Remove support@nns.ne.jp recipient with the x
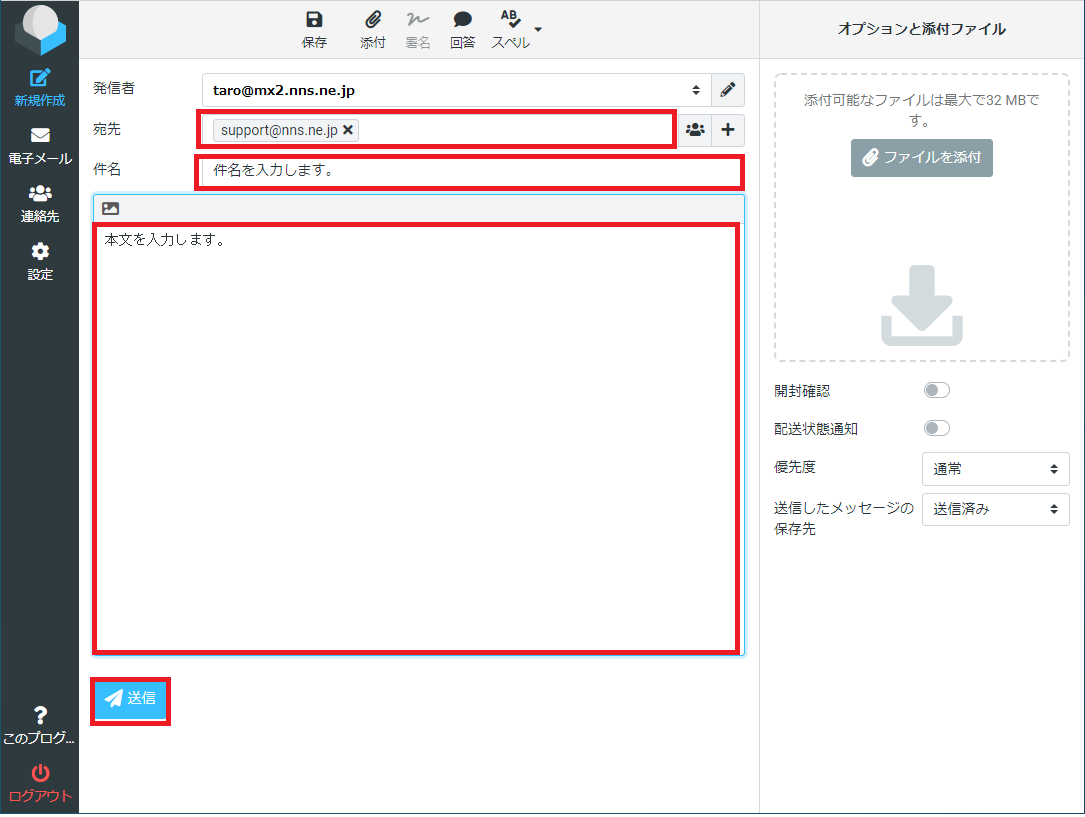The height and width of the screenshot is (817, 1085). (x=348, y=130)
